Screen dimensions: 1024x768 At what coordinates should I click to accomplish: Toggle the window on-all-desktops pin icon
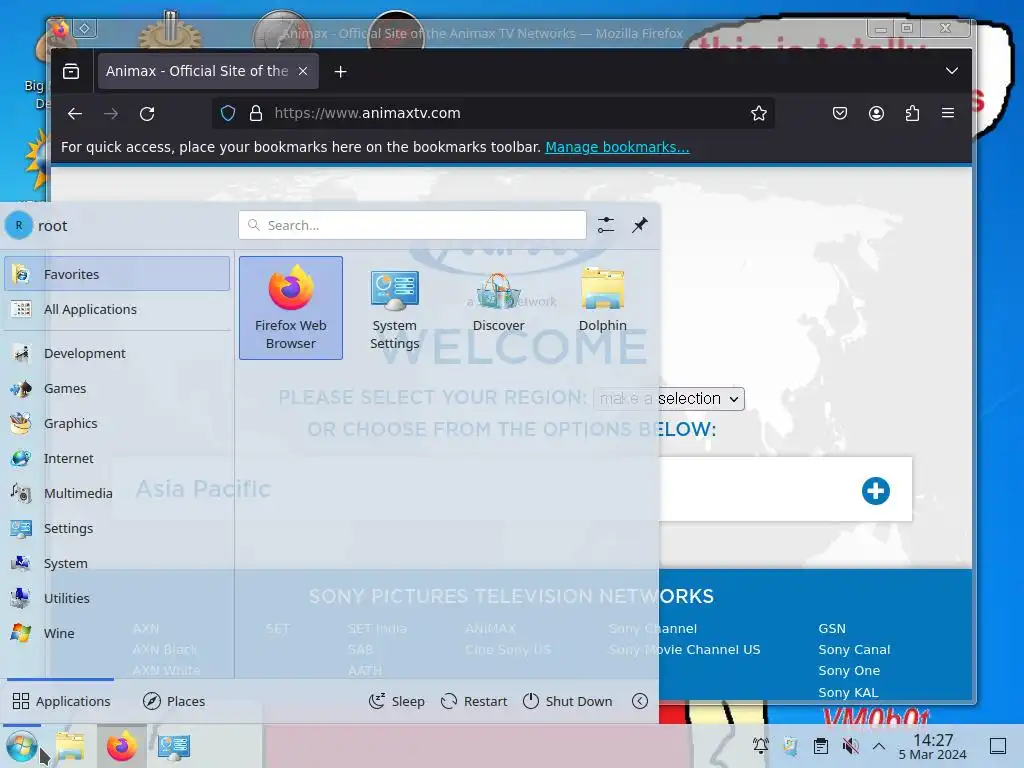tap(85, 28)
